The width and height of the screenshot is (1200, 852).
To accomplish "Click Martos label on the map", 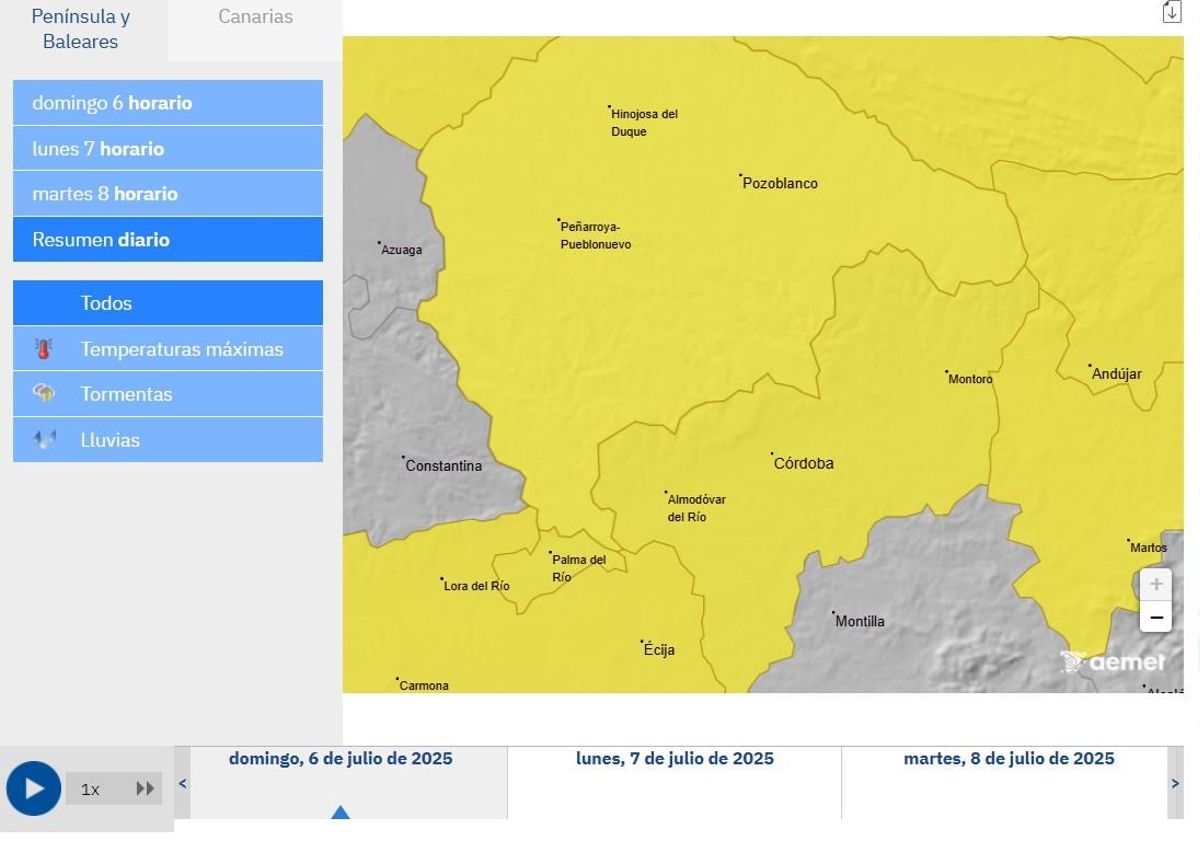I will pos(1148,548).
